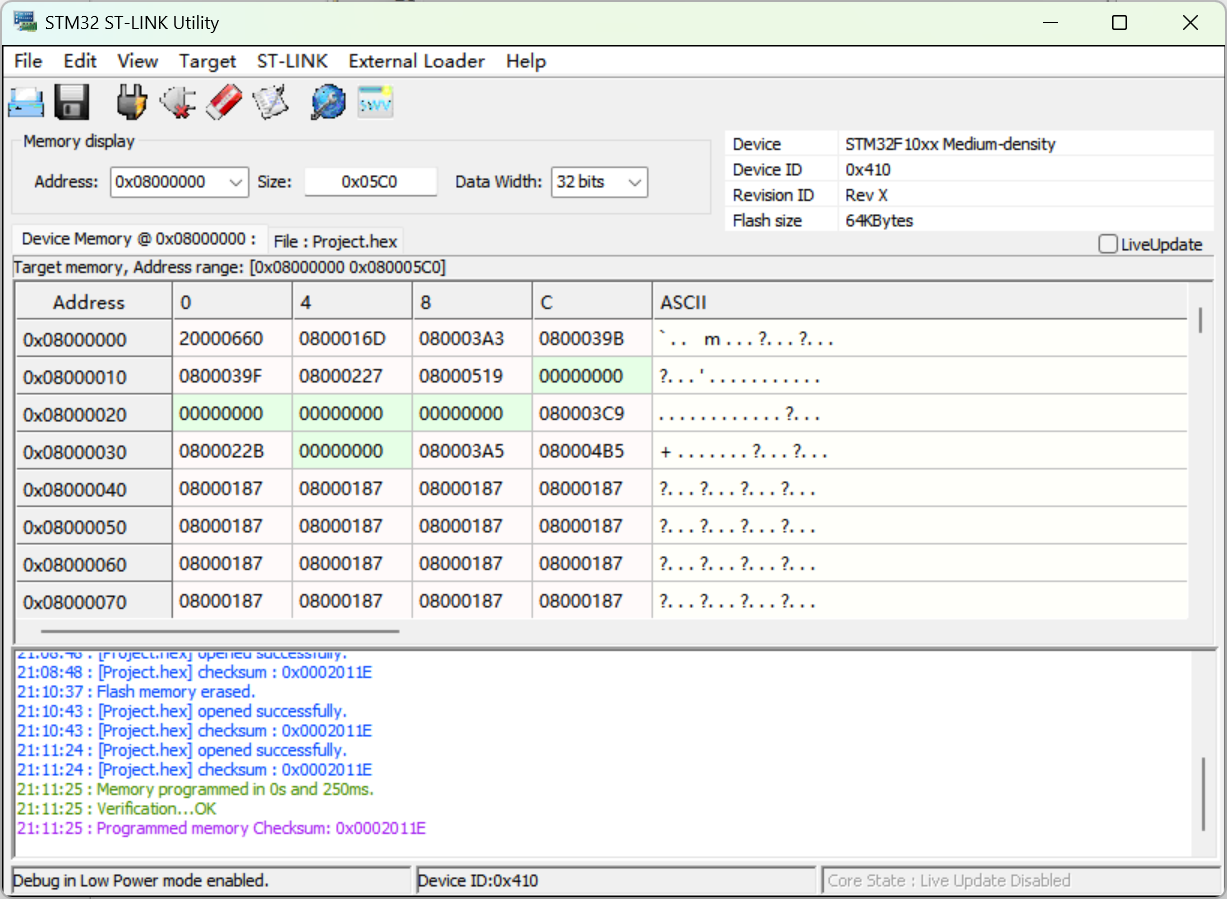Click the ASCII column header
The width and height of the screenshot is (1227, 899).
coord(920,302)
